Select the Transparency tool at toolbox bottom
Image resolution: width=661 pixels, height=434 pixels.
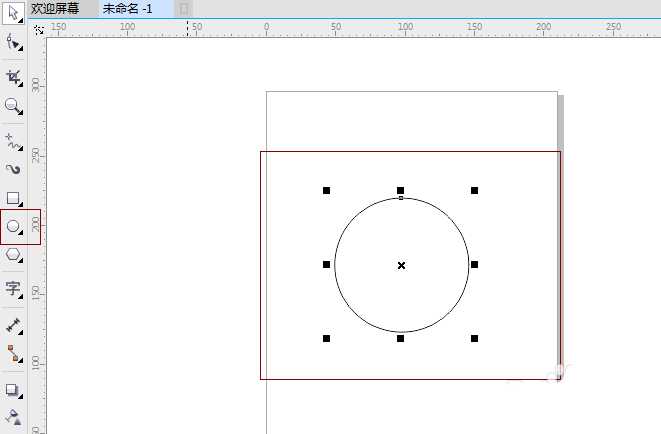pyautogui.click(x=13, y=416)
